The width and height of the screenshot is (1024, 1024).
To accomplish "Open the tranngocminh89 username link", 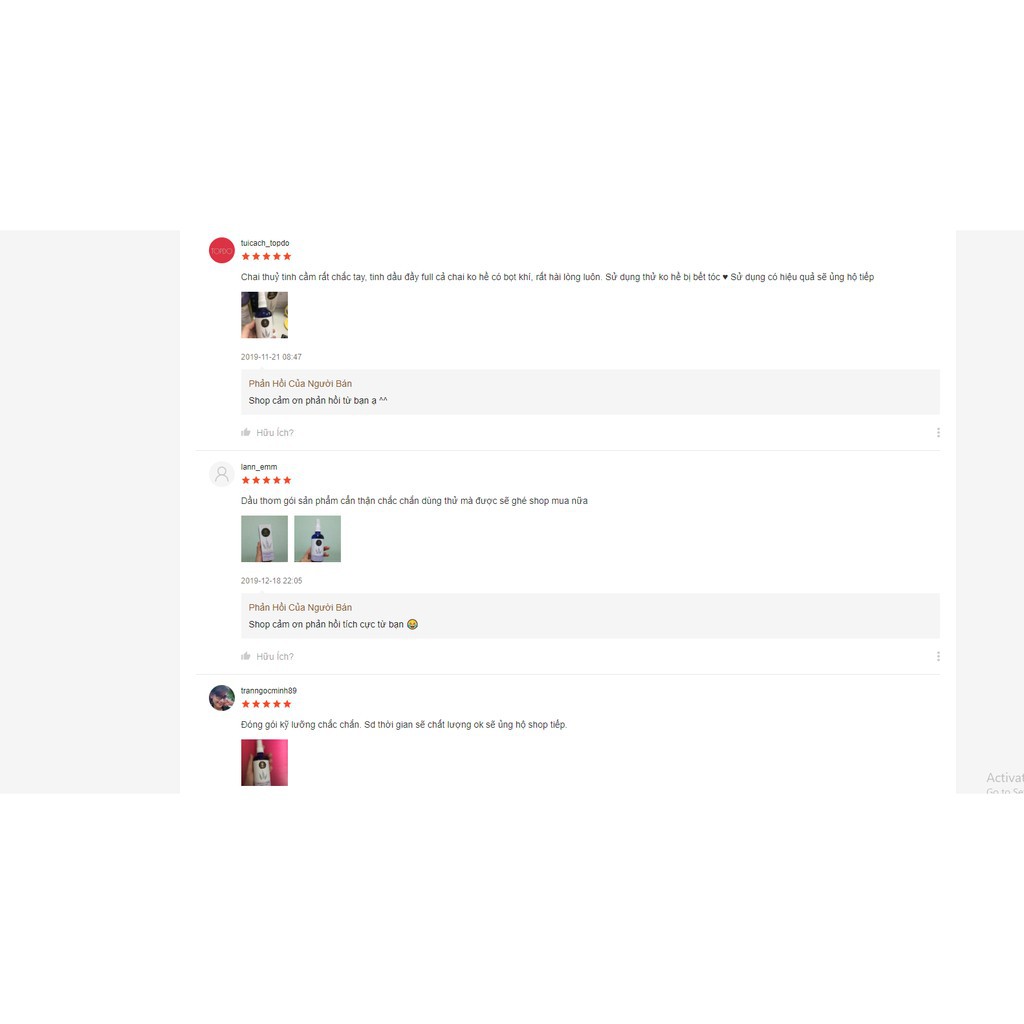I will 268,691.
